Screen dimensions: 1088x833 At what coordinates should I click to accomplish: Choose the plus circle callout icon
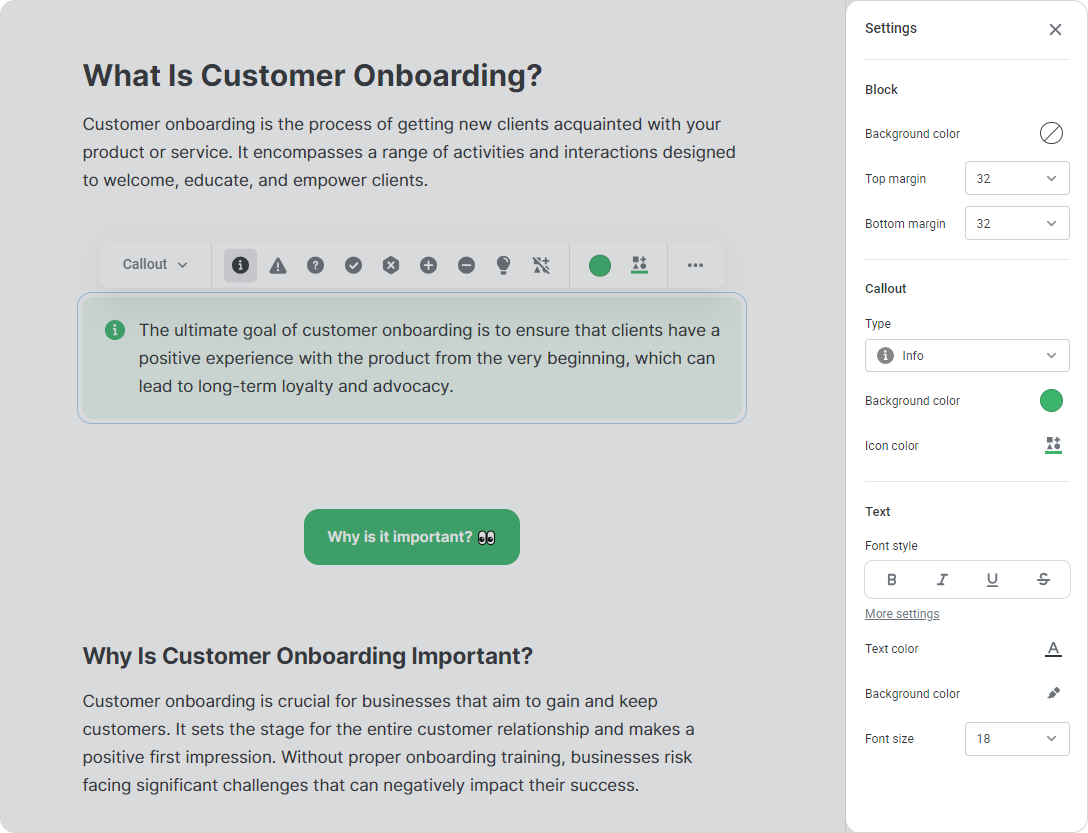428,265
